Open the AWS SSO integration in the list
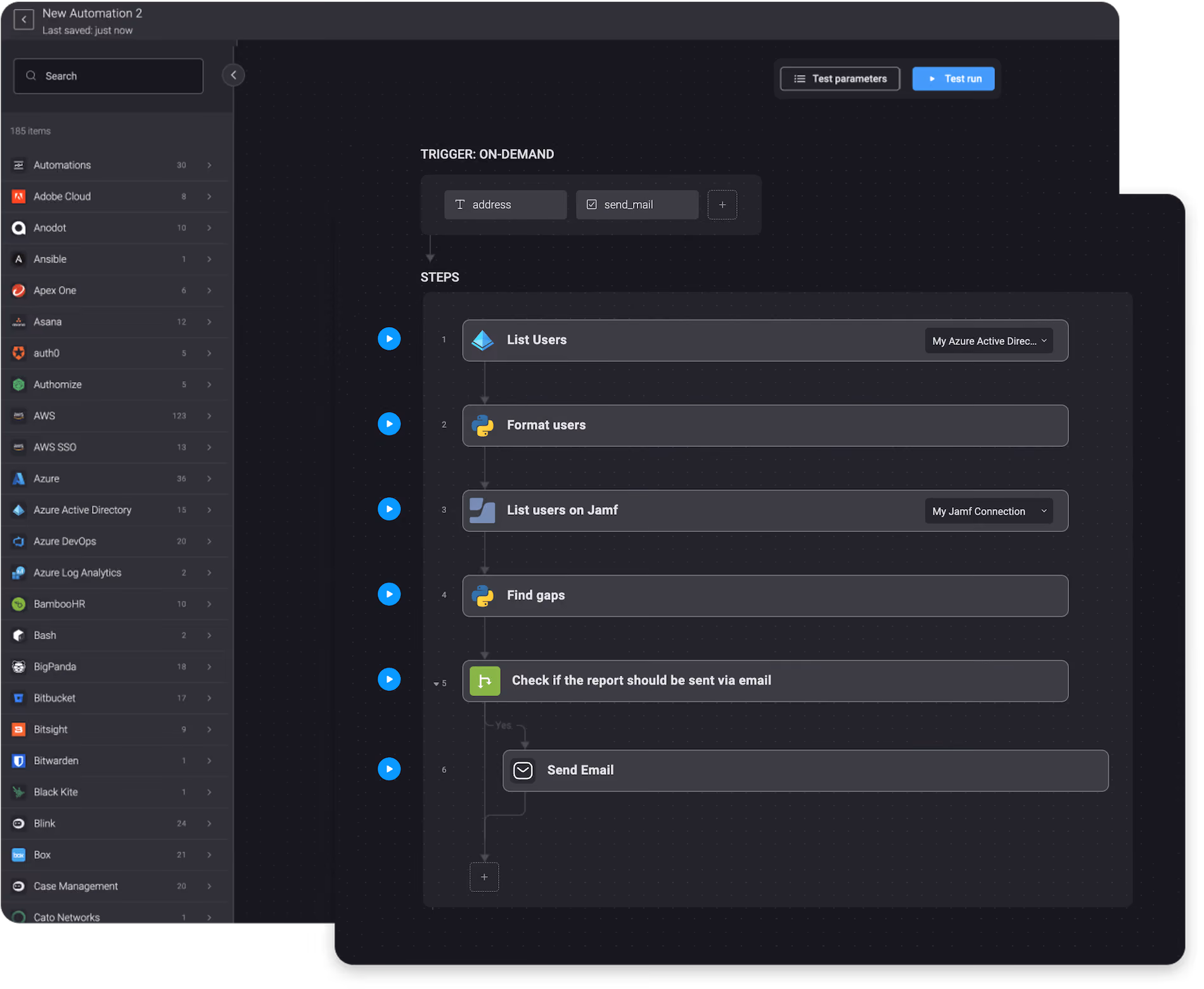 [115, 448]
